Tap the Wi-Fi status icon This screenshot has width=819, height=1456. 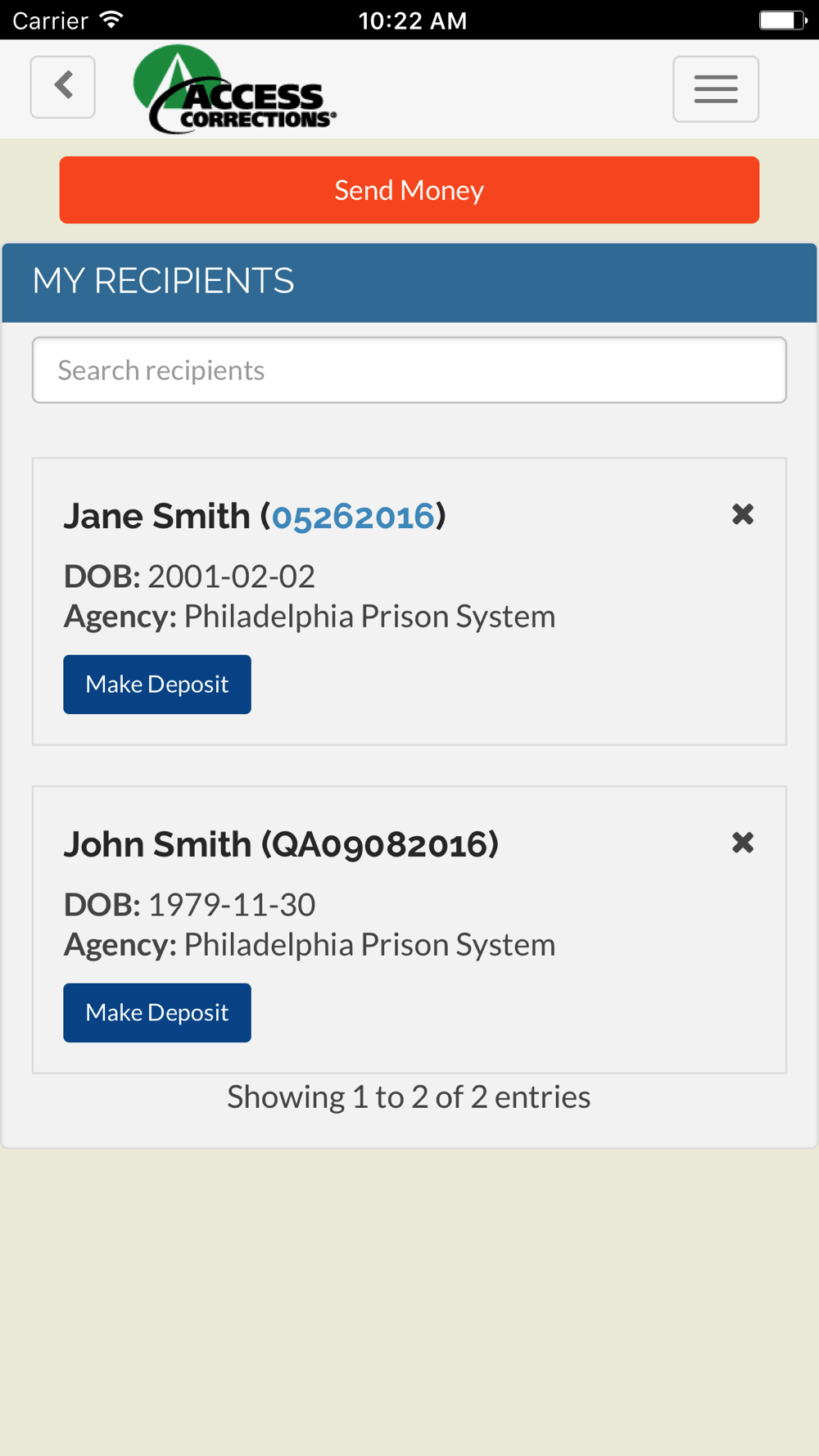[111, 20]
